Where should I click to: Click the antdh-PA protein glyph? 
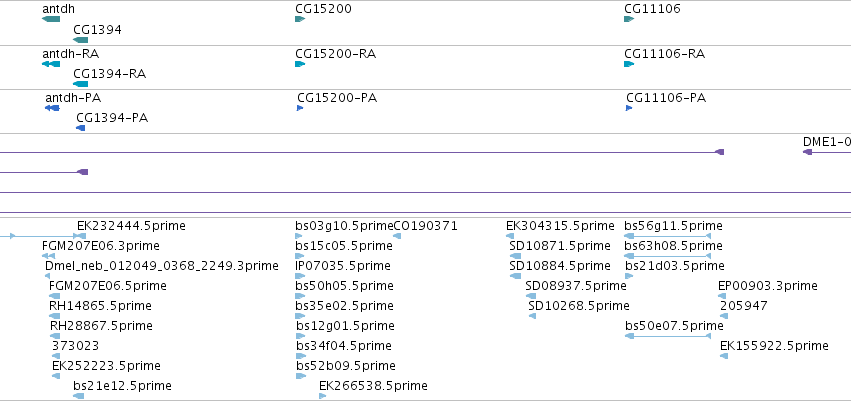(x=52, y=108)
